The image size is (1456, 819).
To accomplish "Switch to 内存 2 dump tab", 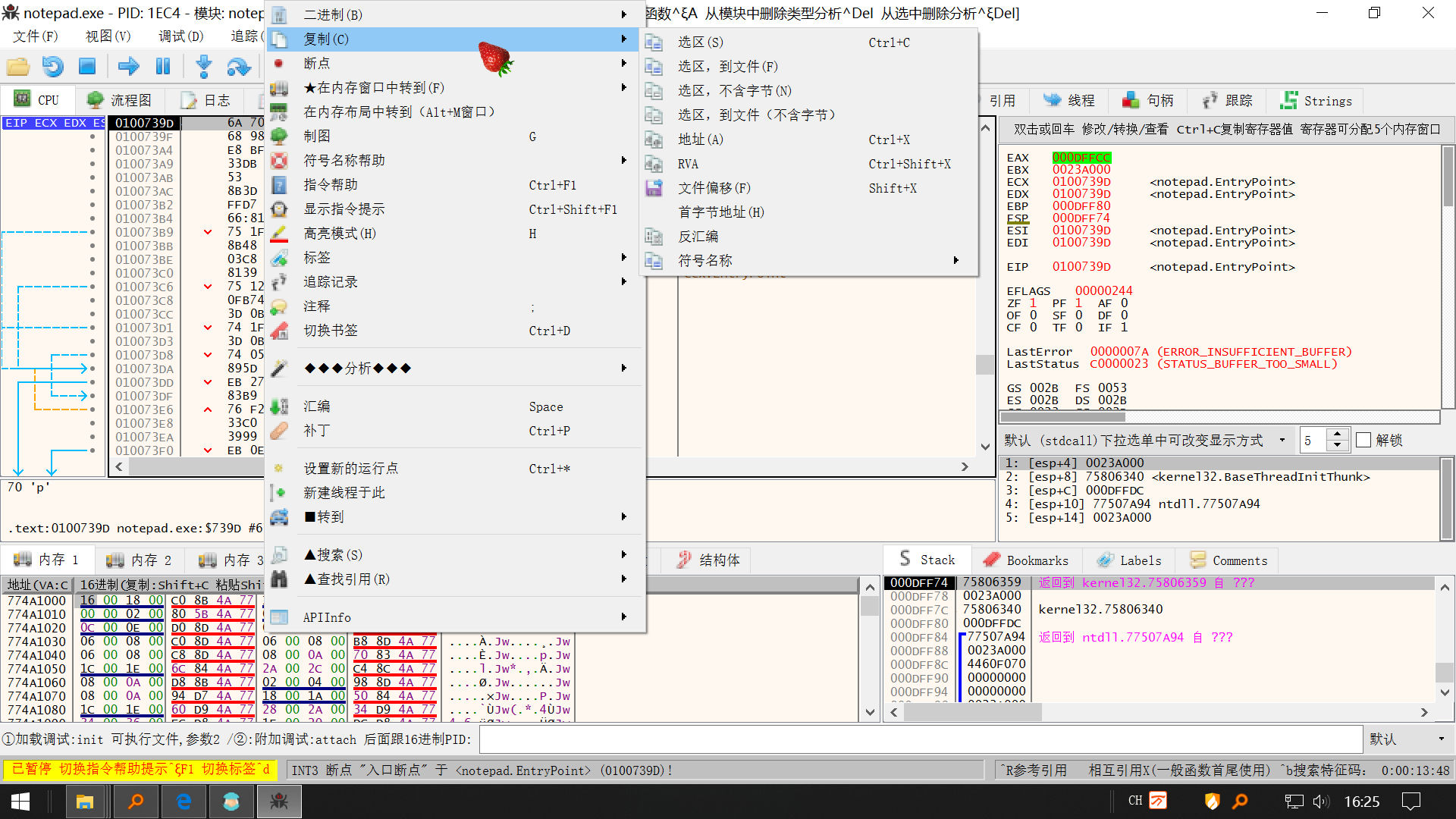I will [x=139, y=560].
